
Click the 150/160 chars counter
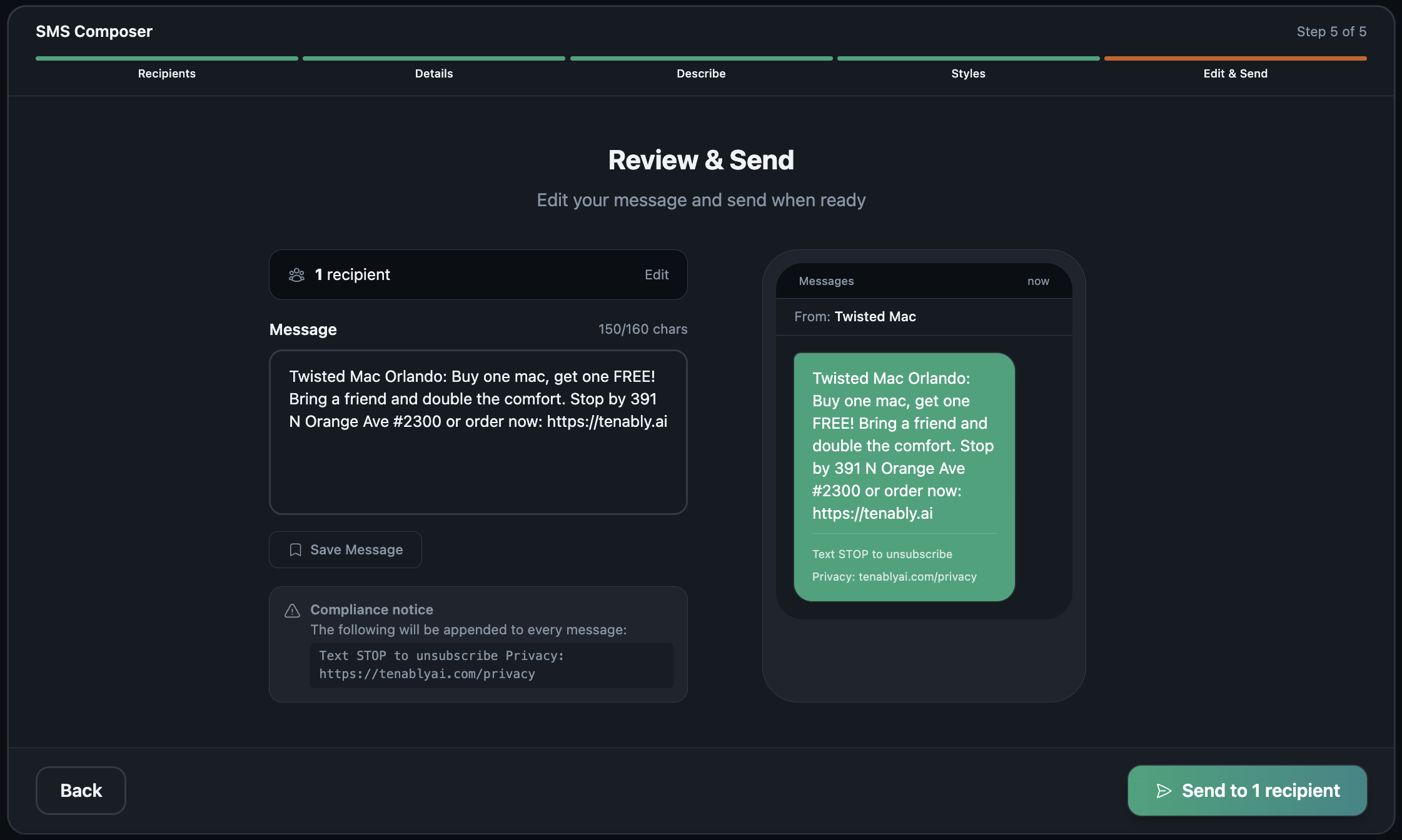pyautogui.click(x=643, y=329)
